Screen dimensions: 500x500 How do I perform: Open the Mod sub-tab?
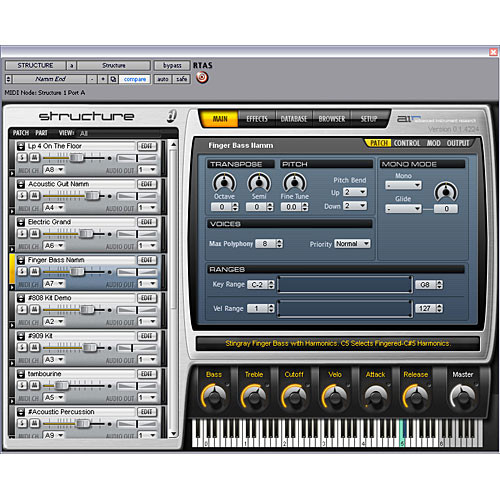pos(433,143)
